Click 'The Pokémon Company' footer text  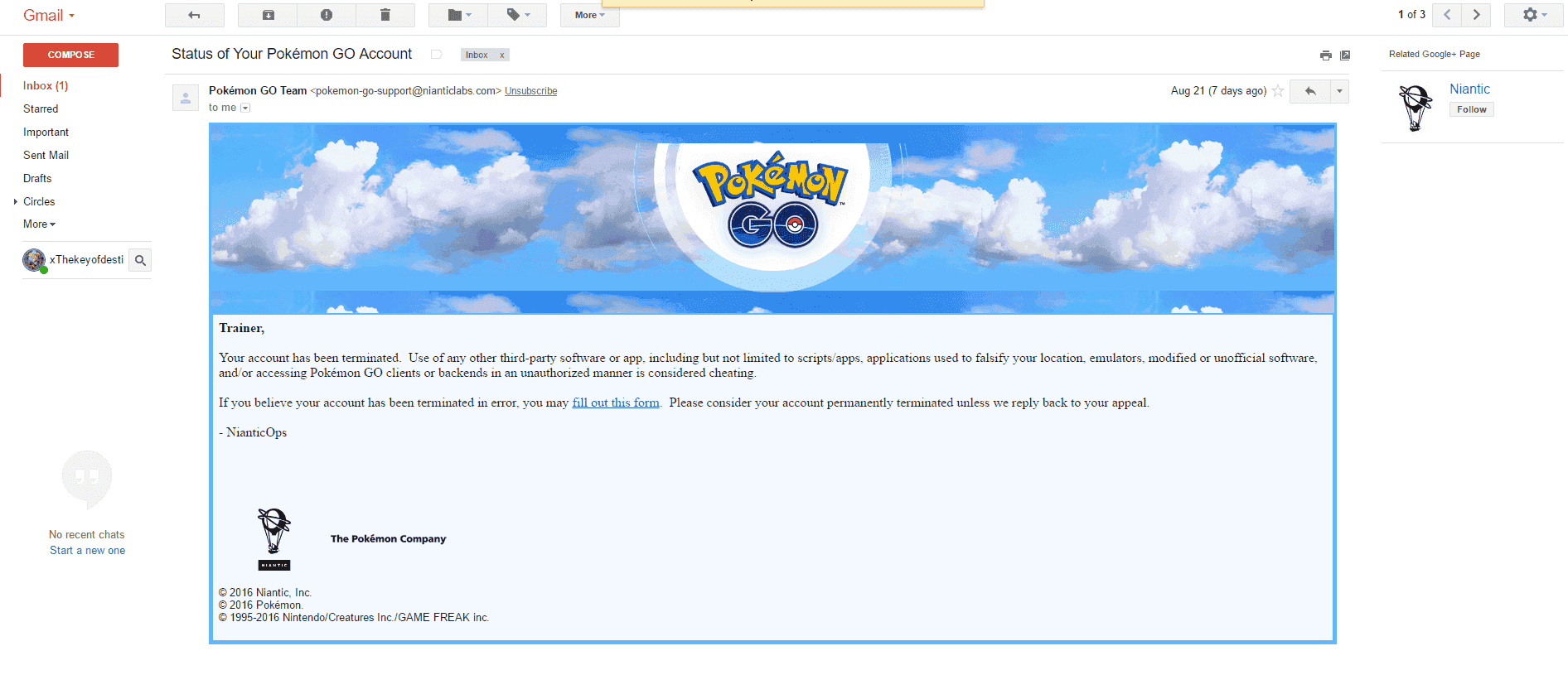[x=388, y=538]
